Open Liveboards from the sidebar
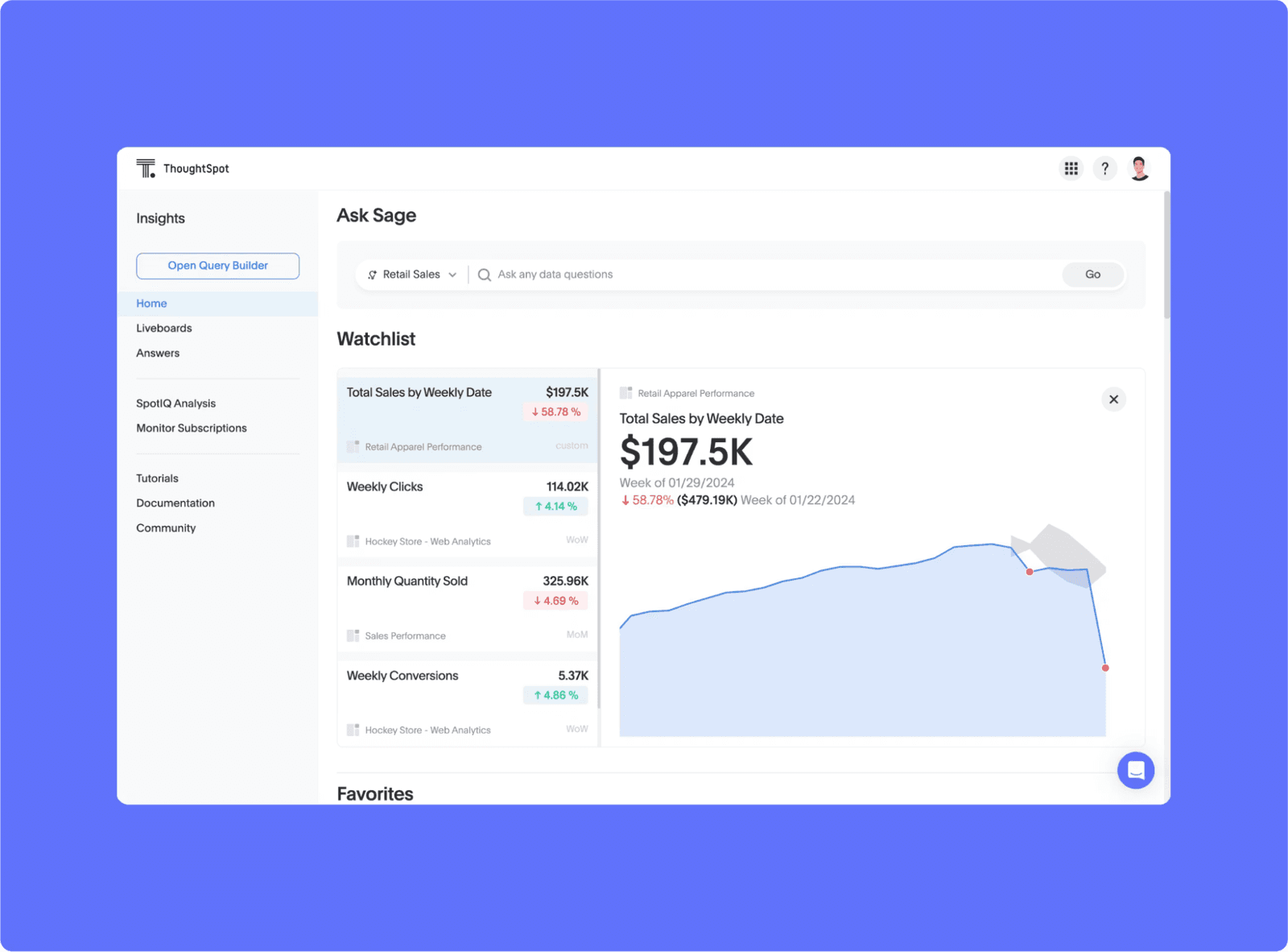Image resolution: width=1288 pixels, height=952 pixels. (164, 328)
